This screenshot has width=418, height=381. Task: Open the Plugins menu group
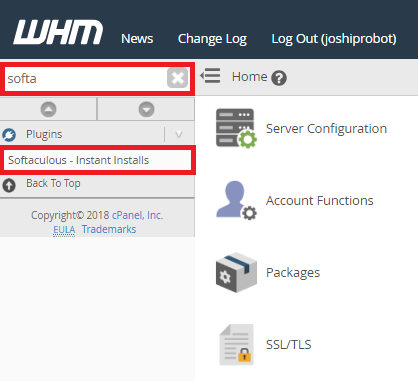coord(44,134)
